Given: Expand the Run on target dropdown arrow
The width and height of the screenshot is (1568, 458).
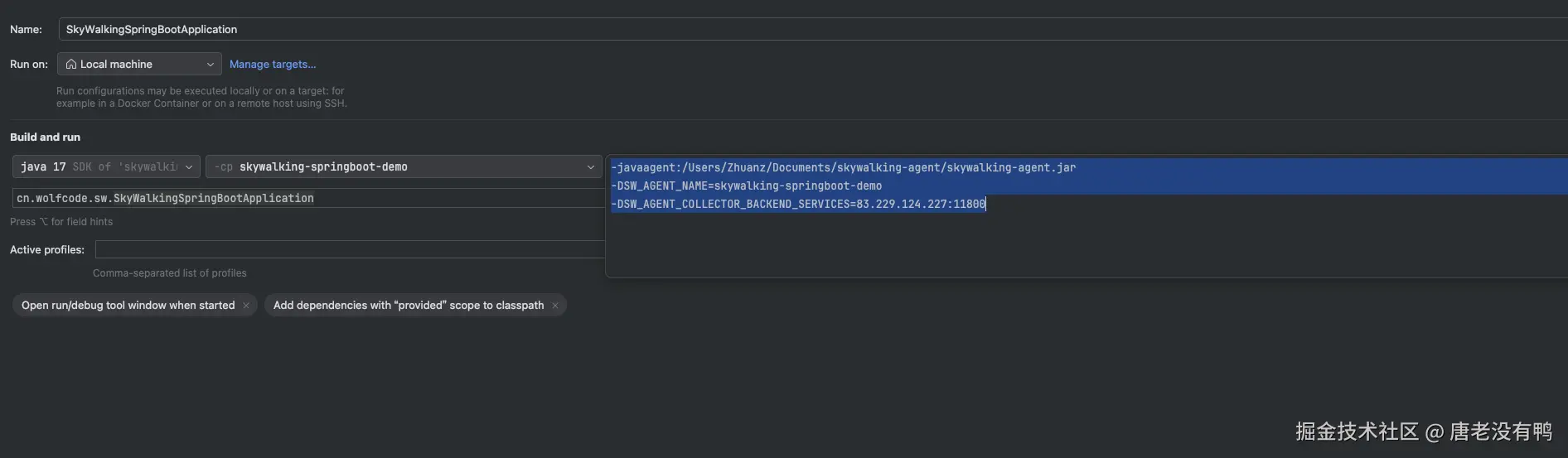Looking at the screenshot, I should [211, 65].
